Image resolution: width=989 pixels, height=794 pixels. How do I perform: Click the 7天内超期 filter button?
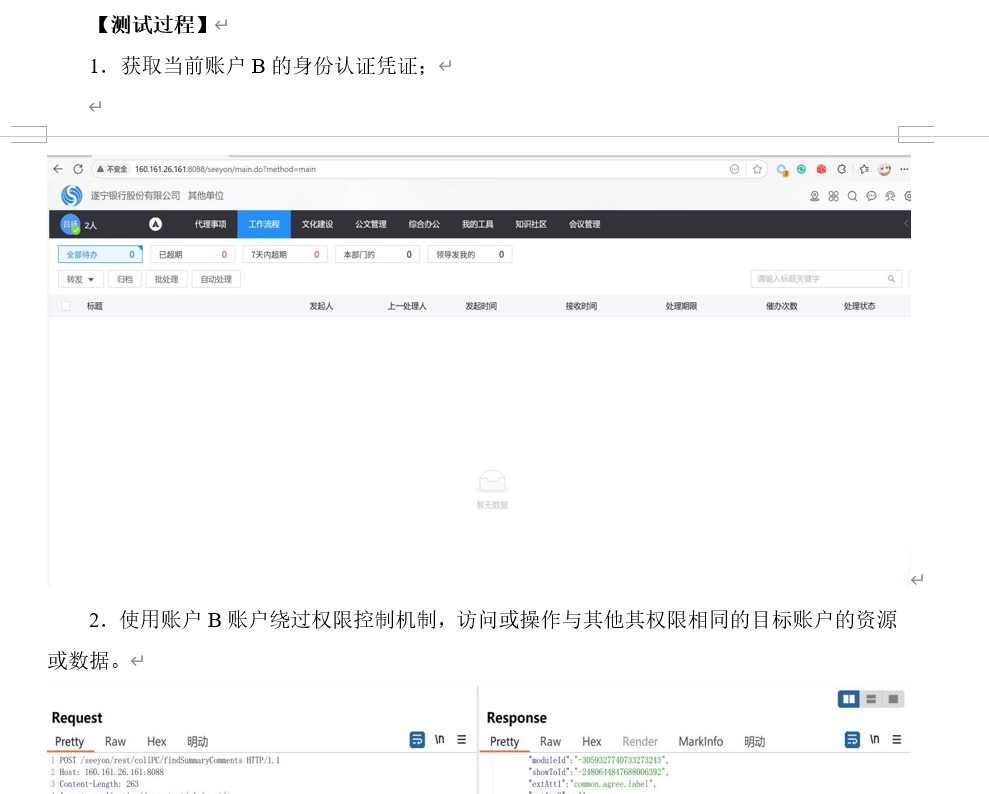[x=285, y=254]
